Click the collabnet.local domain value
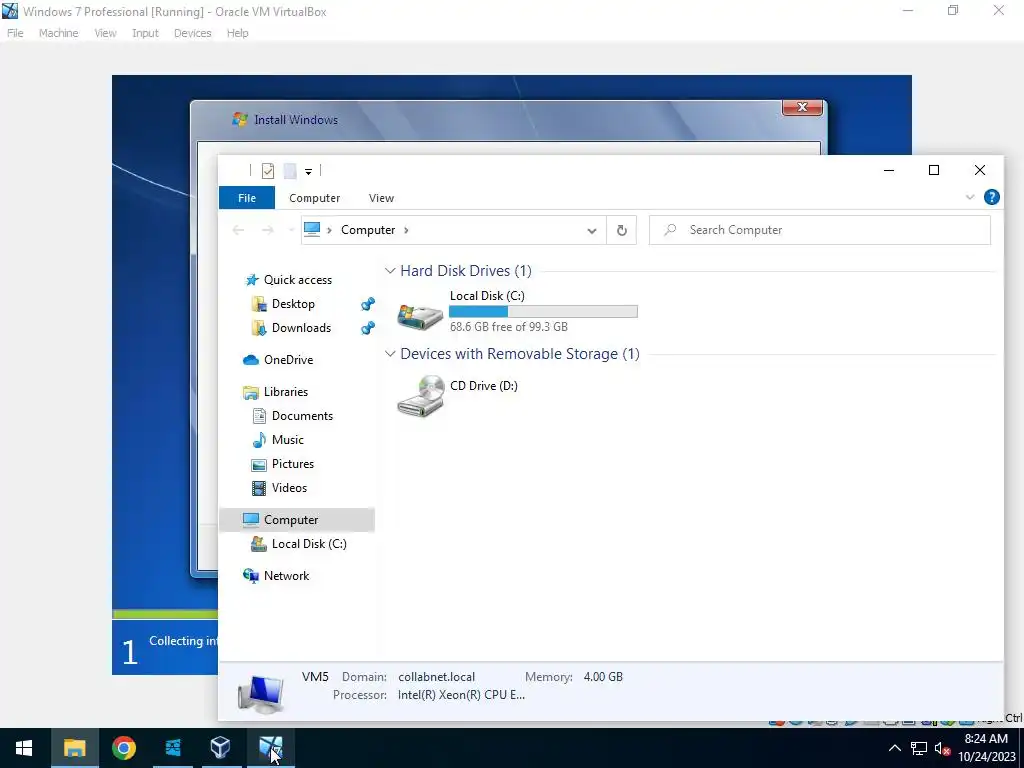The image size is (1024, 768). point(437,677)
